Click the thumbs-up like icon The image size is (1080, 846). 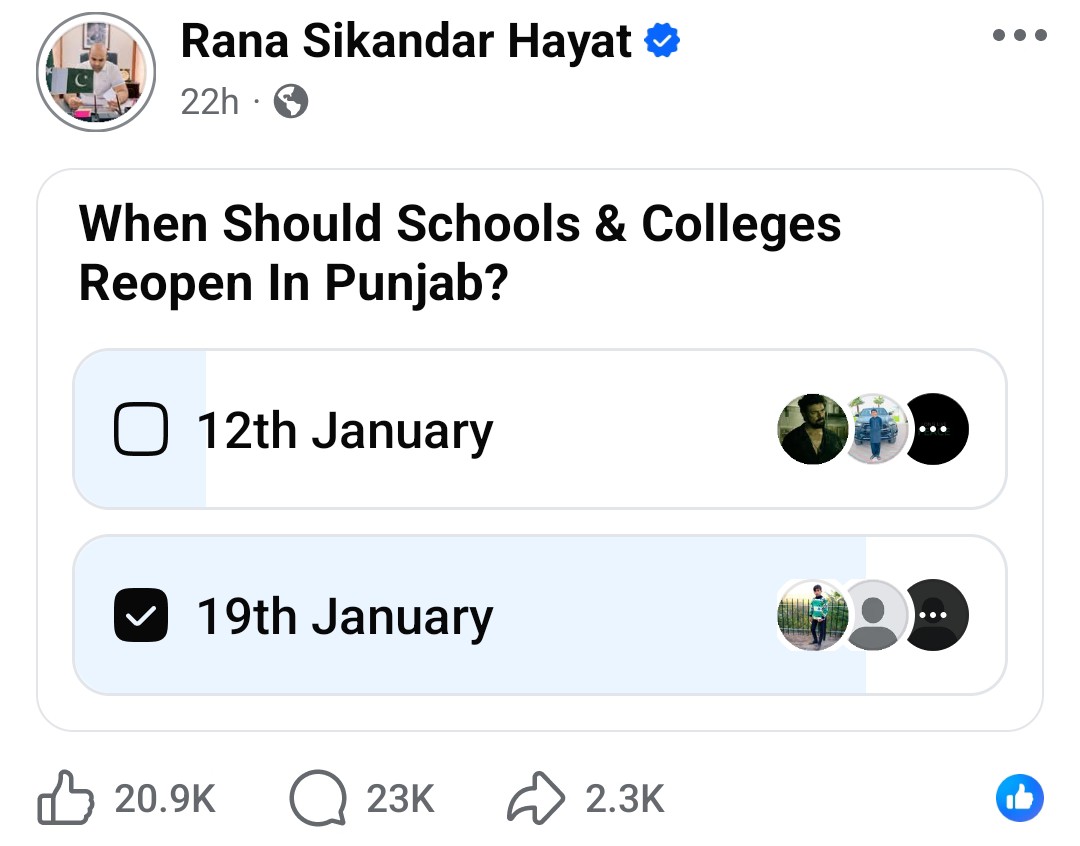[65, 798]
